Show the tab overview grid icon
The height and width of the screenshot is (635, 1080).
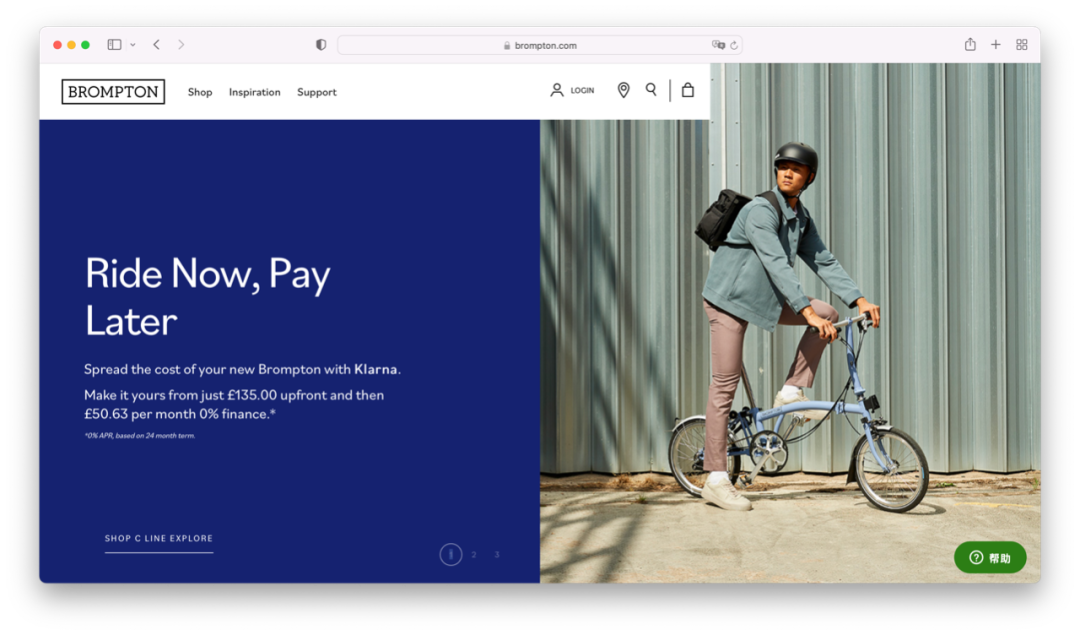1021,45
